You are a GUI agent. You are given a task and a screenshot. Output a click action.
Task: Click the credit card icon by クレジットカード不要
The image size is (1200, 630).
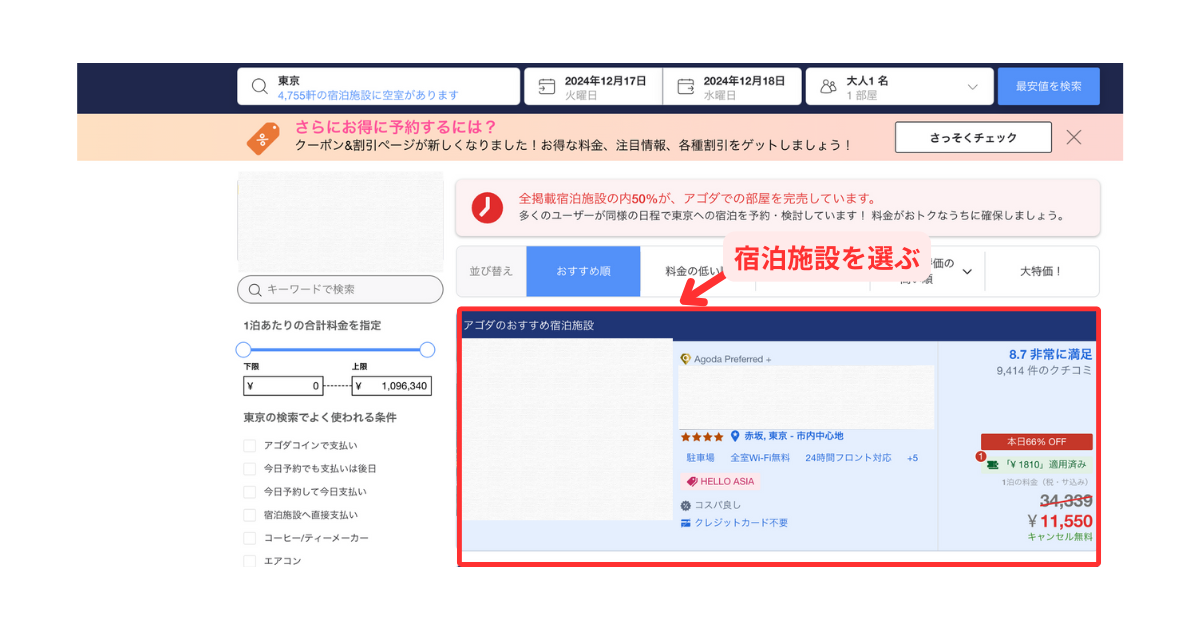(685, 523)
